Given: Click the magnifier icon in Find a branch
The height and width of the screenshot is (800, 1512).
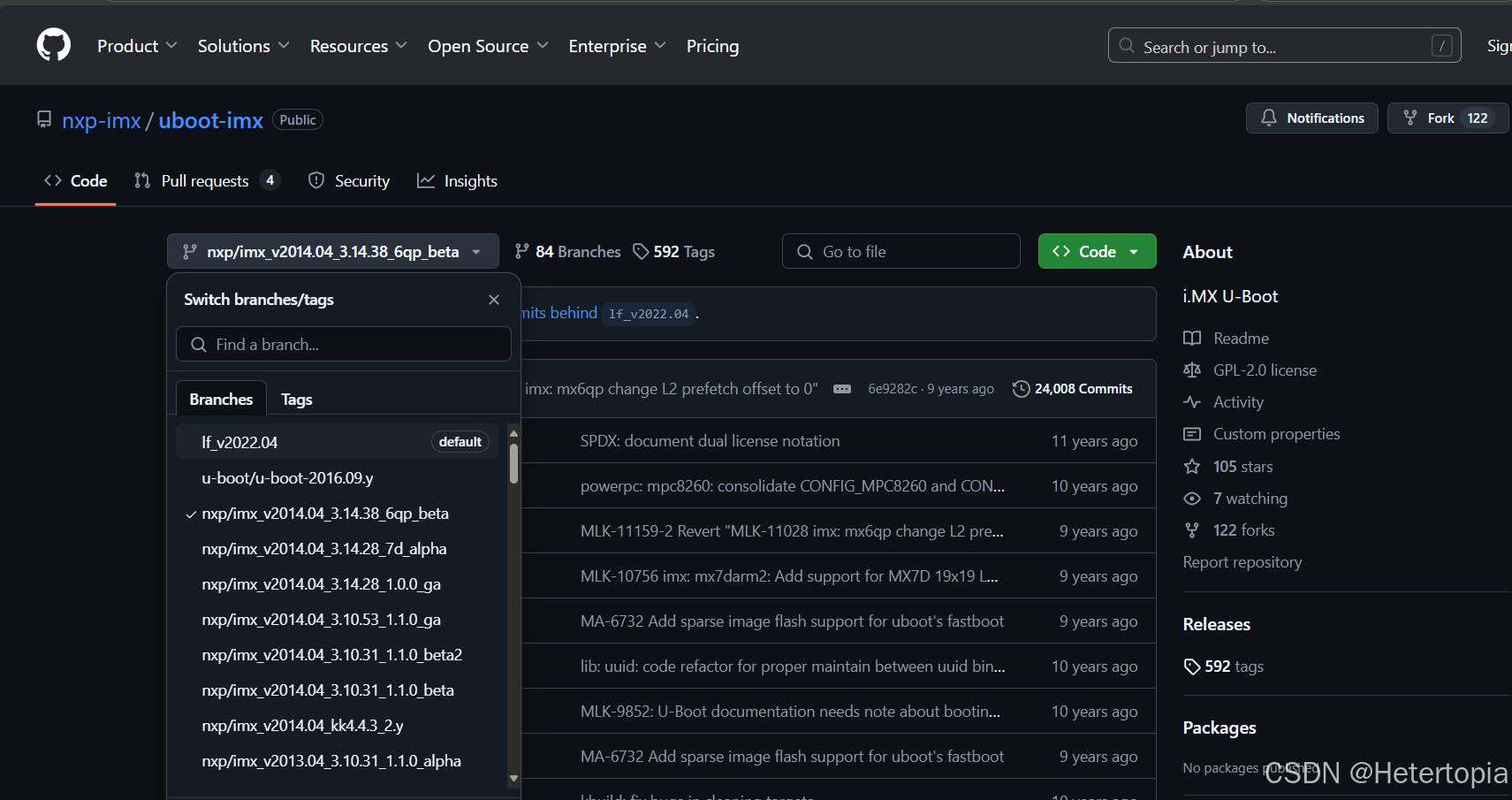Looking at the screenshot, I should (199, 345).
